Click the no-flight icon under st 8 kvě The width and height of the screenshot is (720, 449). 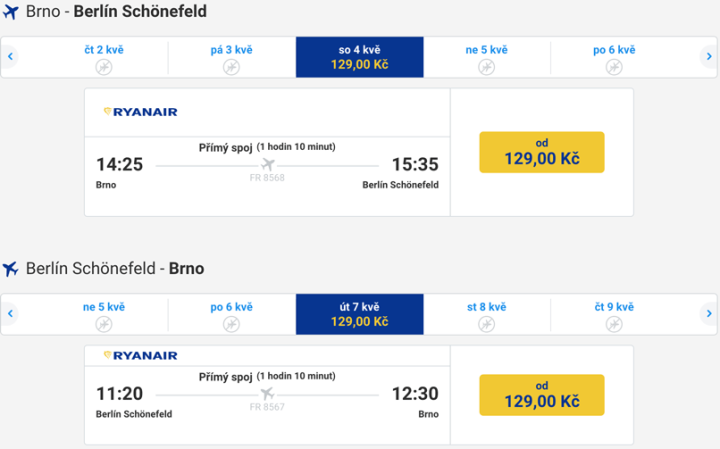(486, 324)
